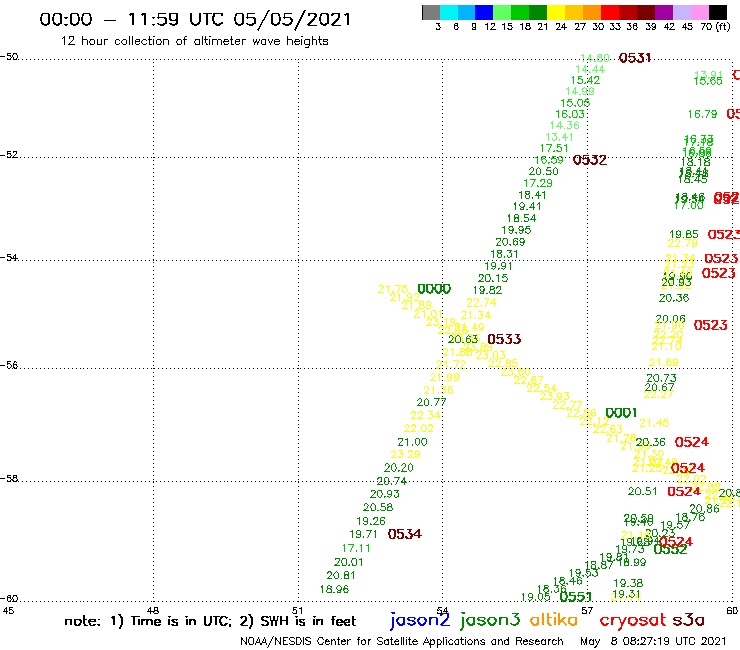Viewport: 740px width, 650px height.
Task: Click the 'altika' satellite legend label
Action: click(554, 620)
